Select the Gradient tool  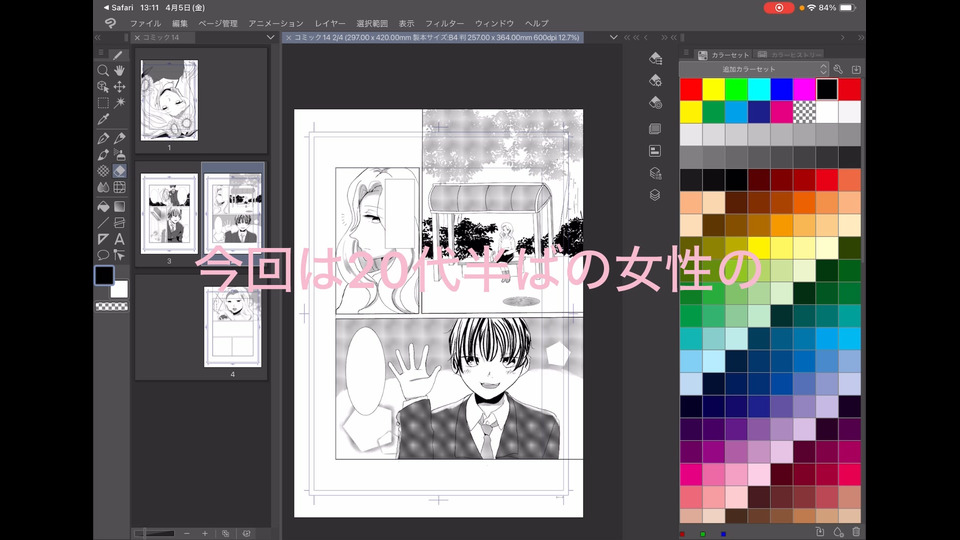(x=119, y=207)
